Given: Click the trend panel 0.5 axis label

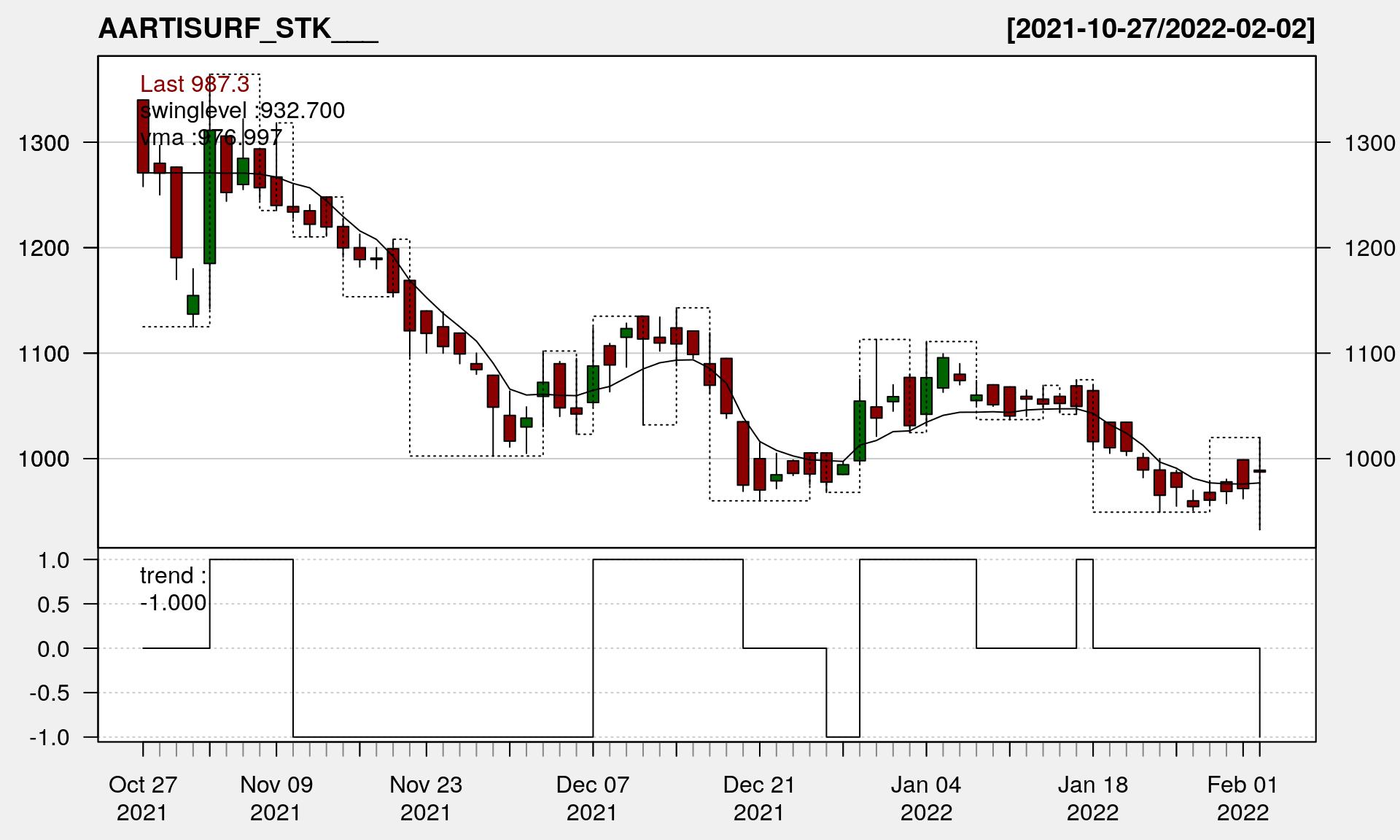Looking at the screenshot, I should coord(53,604).
